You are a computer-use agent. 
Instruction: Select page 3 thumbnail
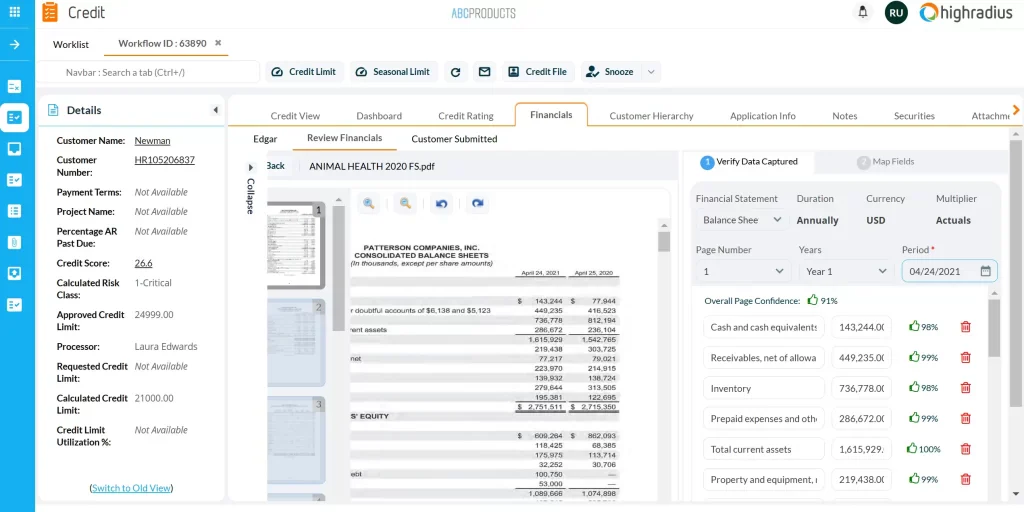296,440
